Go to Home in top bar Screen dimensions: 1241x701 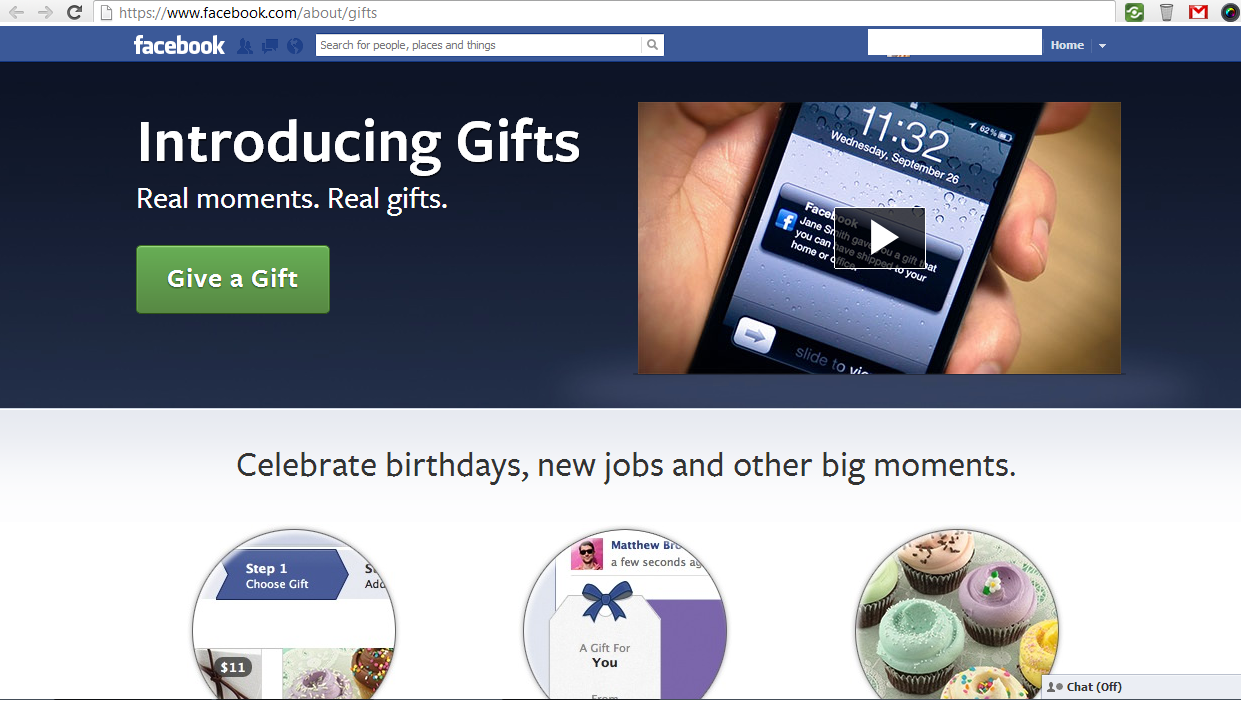click(x=1067, y=45)
